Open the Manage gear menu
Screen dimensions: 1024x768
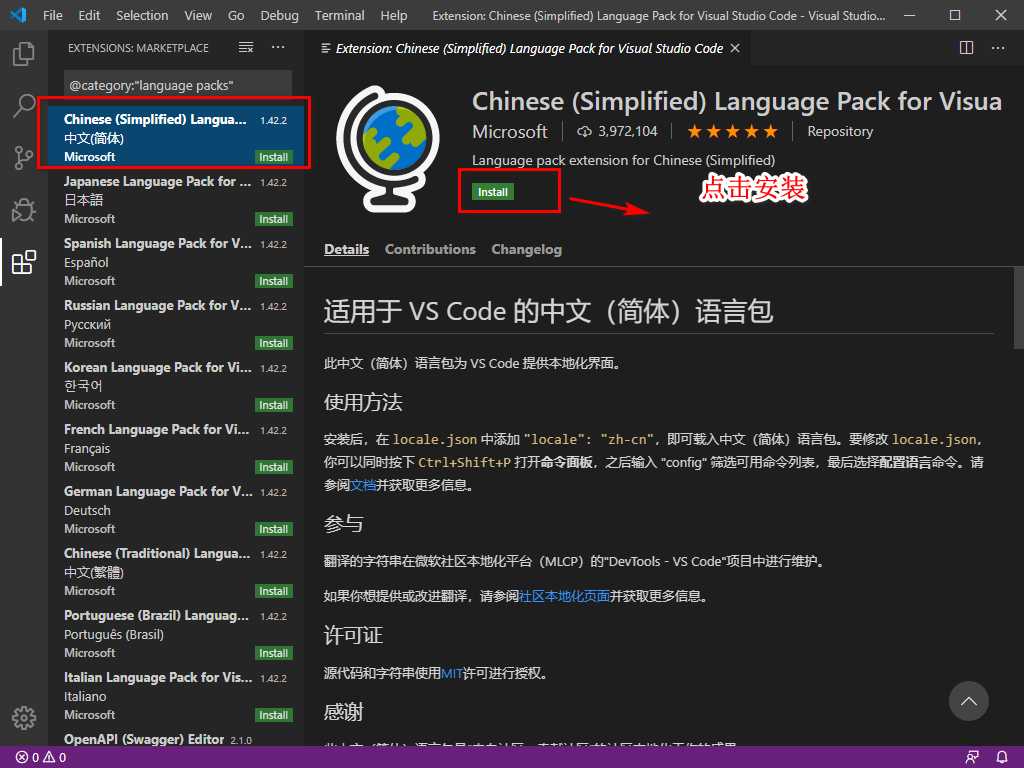(x=24, y=717)
